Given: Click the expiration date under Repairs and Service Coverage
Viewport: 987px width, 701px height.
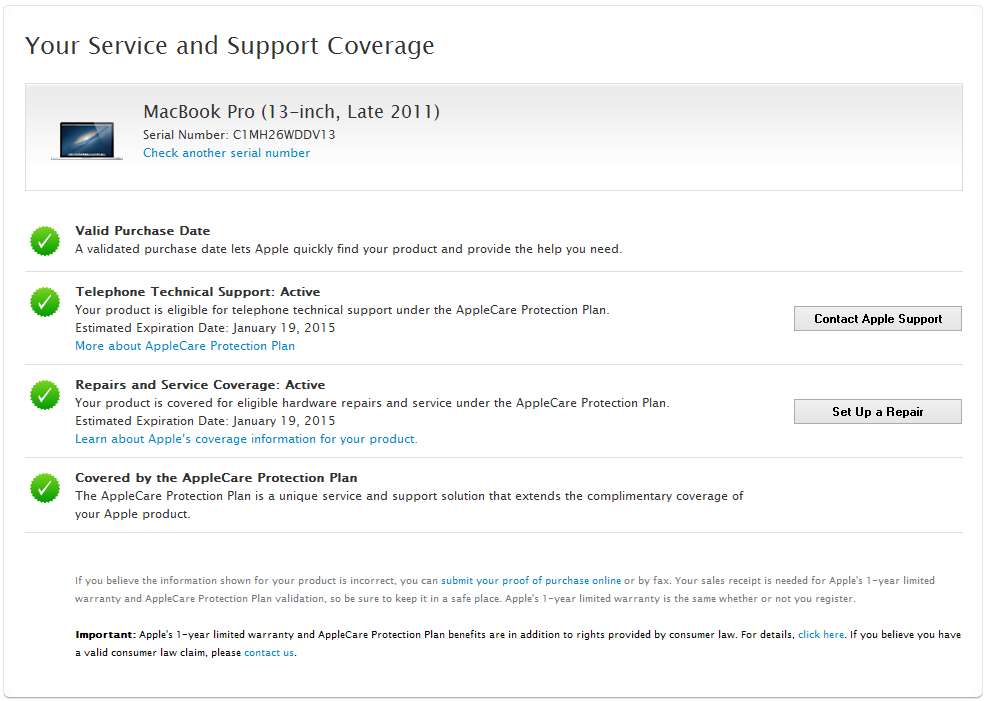Looking at the screenshot, I should (284, 421).
